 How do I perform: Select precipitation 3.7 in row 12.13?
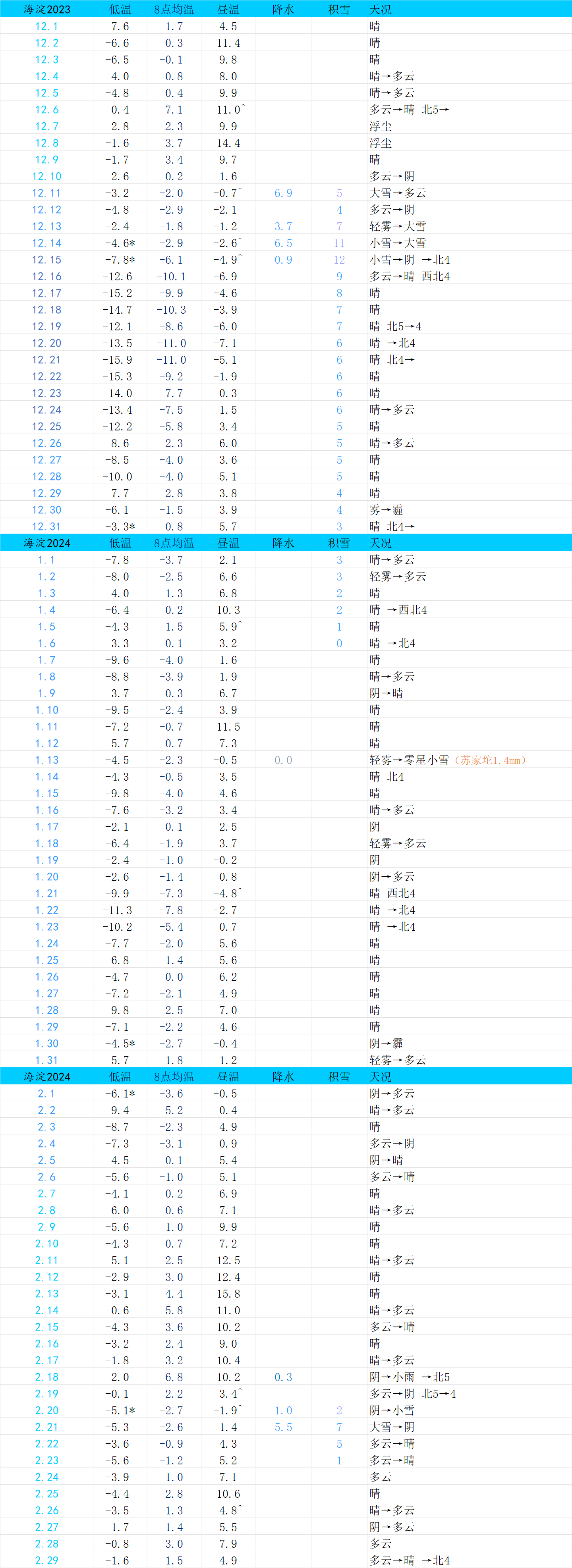click(x=283, y=226)
